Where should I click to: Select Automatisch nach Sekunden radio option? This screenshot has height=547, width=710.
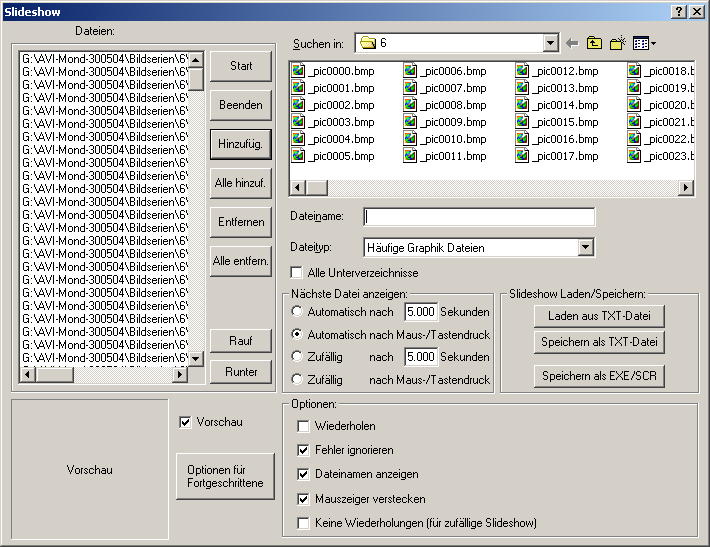point(297,312)
